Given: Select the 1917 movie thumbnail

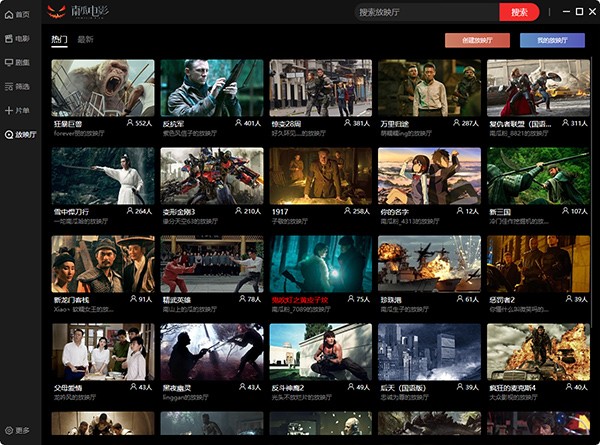Looking at the screenshot, I should point(320,176).
